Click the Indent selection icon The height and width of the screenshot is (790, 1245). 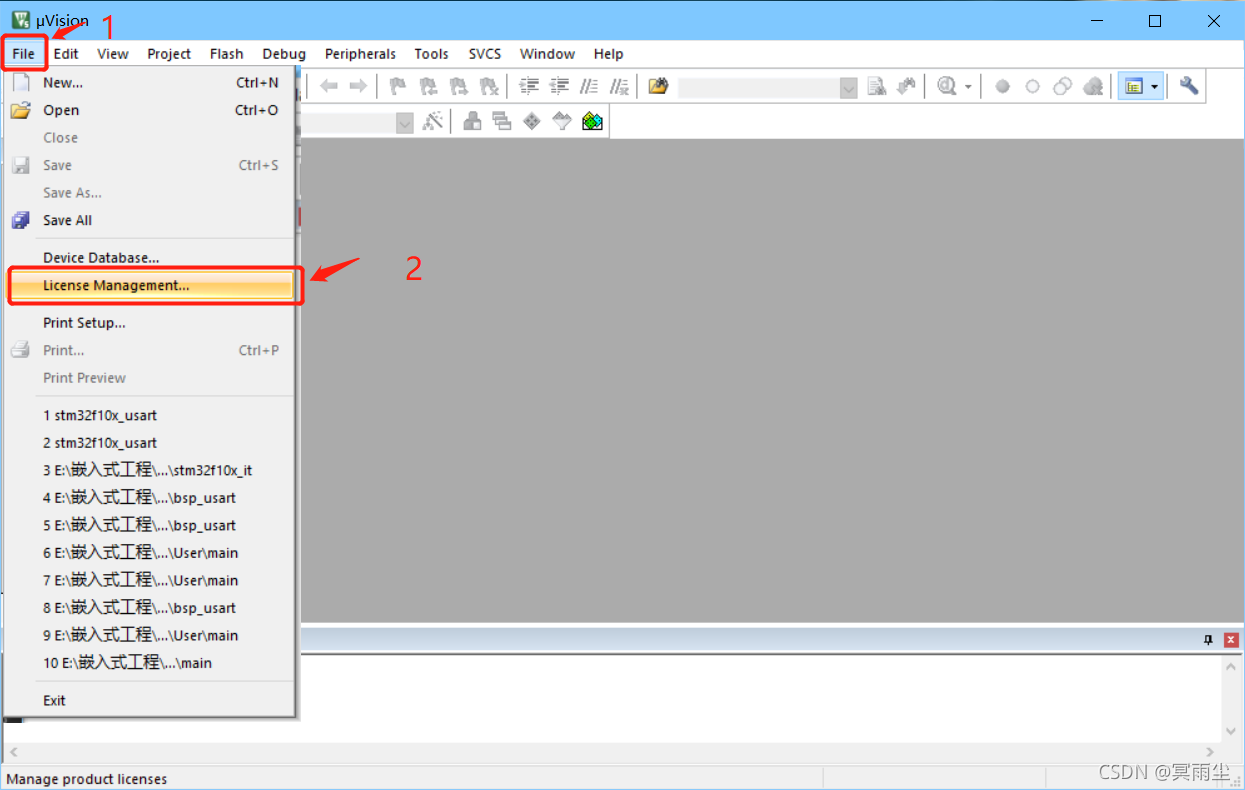tap(529, 87)
